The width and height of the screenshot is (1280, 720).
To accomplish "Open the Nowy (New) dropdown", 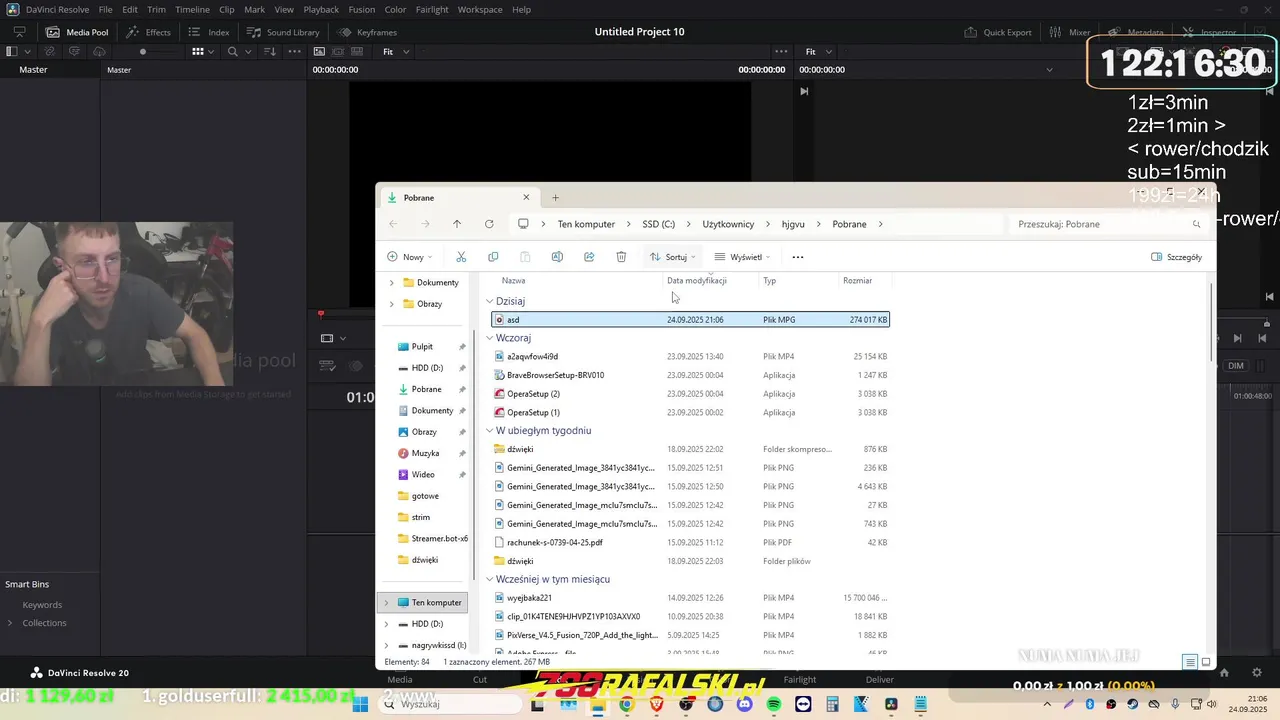I will (x=408, y=257).
